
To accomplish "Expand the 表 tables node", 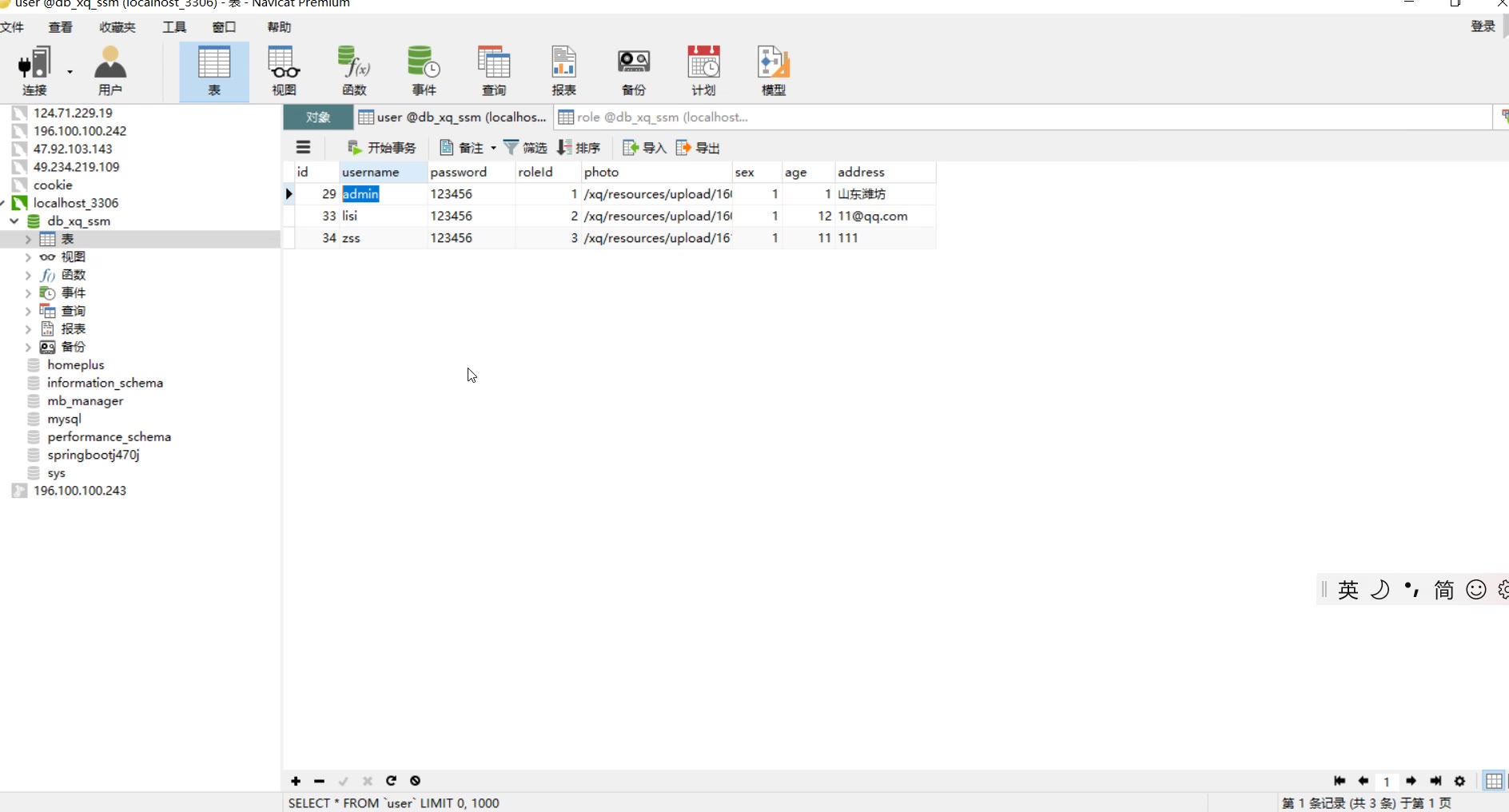I will click(x=28, y=239).
